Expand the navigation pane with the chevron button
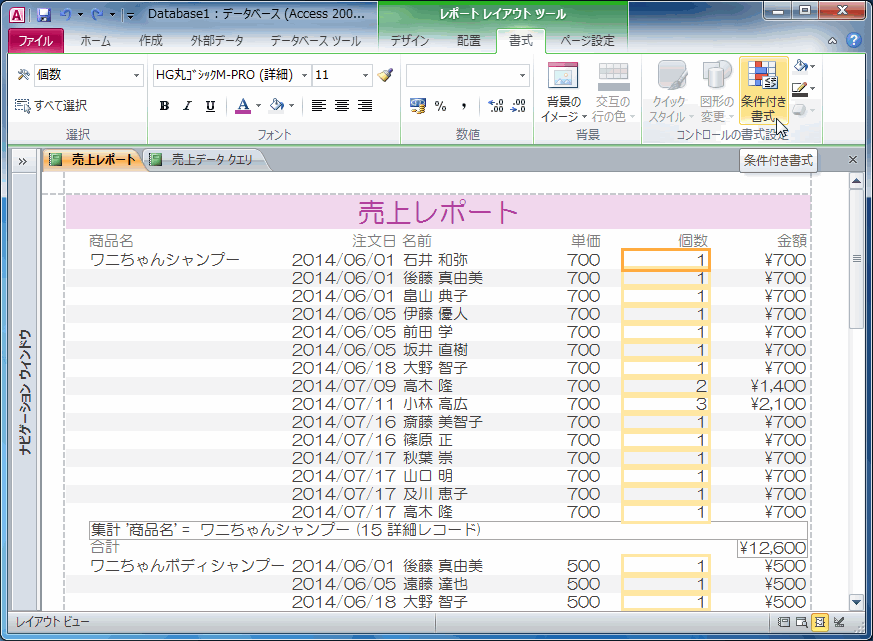Image resolution: width=873 pixels, height=641 pixels. click(x=21, y=160)
